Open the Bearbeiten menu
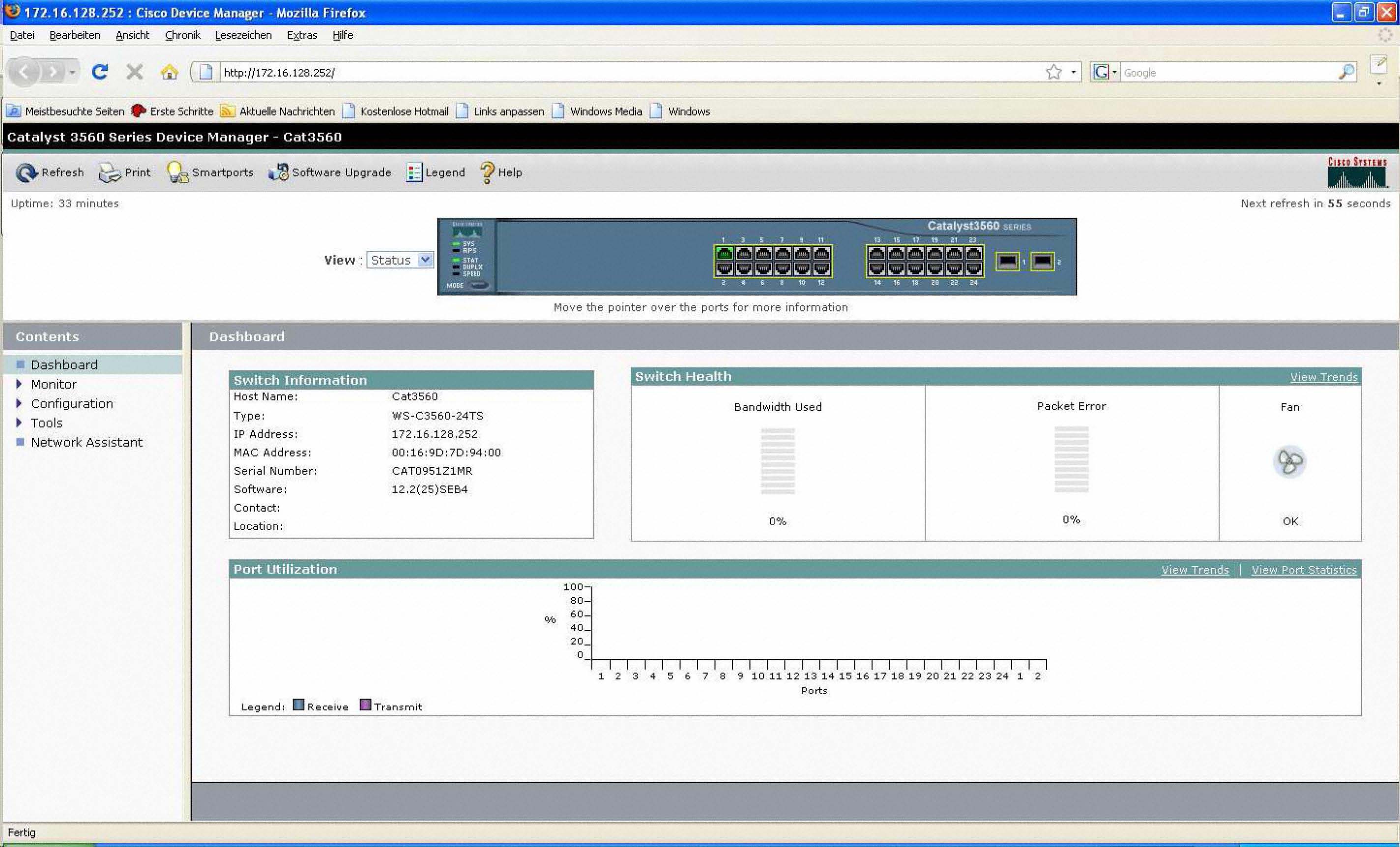The height and width of the screenshot is (847, 1400). pyautogui.click(x=74, y=35)
